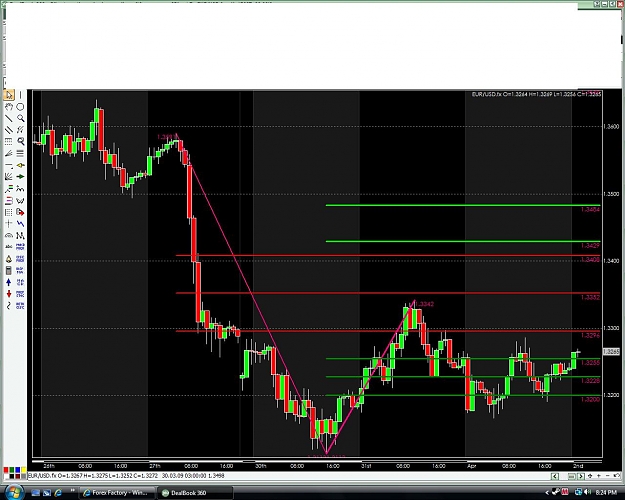This screenshot has height=500, width=625.
Task: Open the calculator tool
Action: tap(9, 270)
